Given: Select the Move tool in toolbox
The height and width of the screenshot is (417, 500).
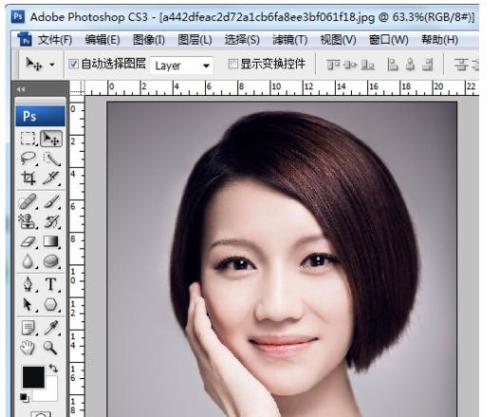Looking at the screenshot, I should click(x=51, y=138).
